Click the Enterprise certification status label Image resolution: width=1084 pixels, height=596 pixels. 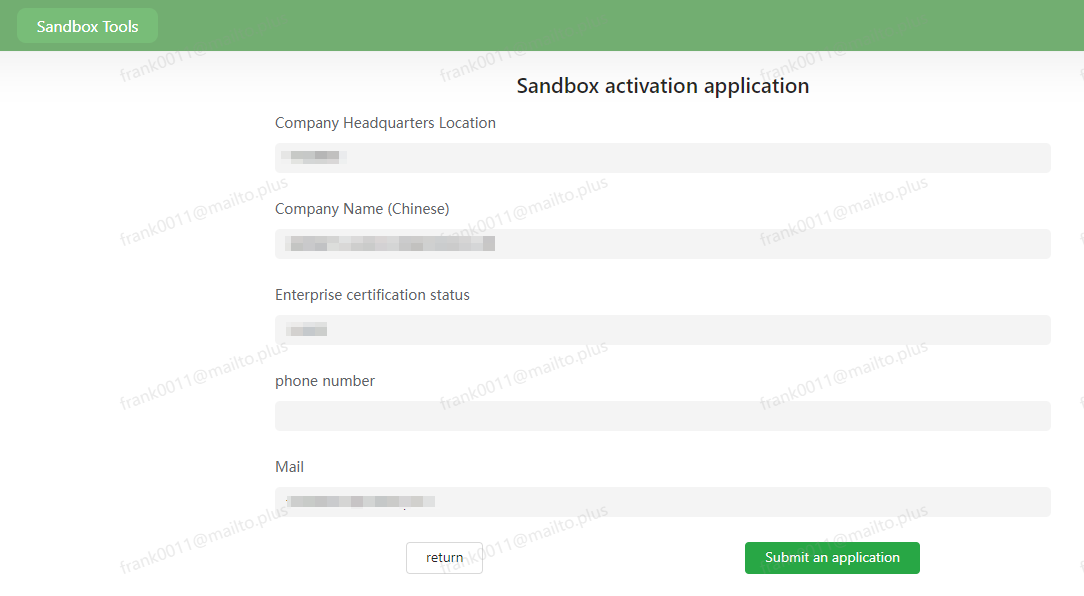[x=372, y=295]
